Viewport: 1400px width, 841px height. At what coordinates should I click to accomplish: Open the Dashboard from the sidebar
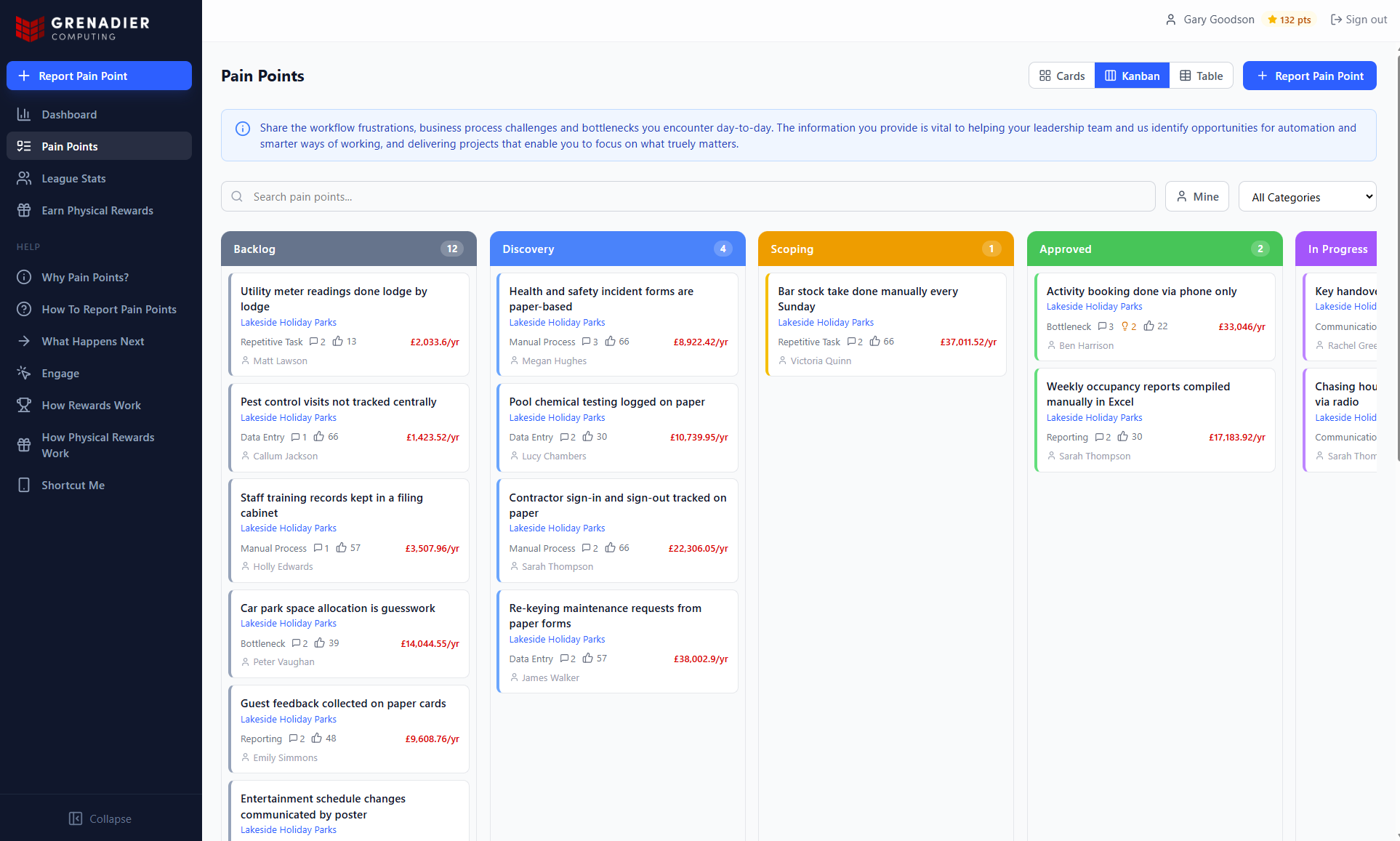(69, 114)
